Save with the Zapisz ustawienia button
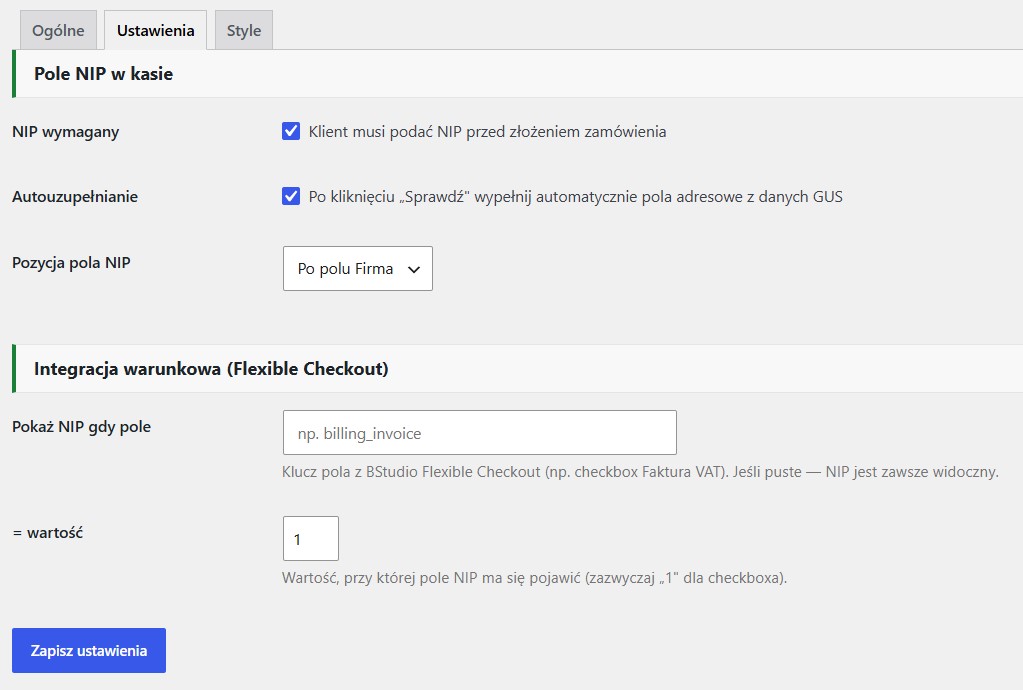 (89, 650)
